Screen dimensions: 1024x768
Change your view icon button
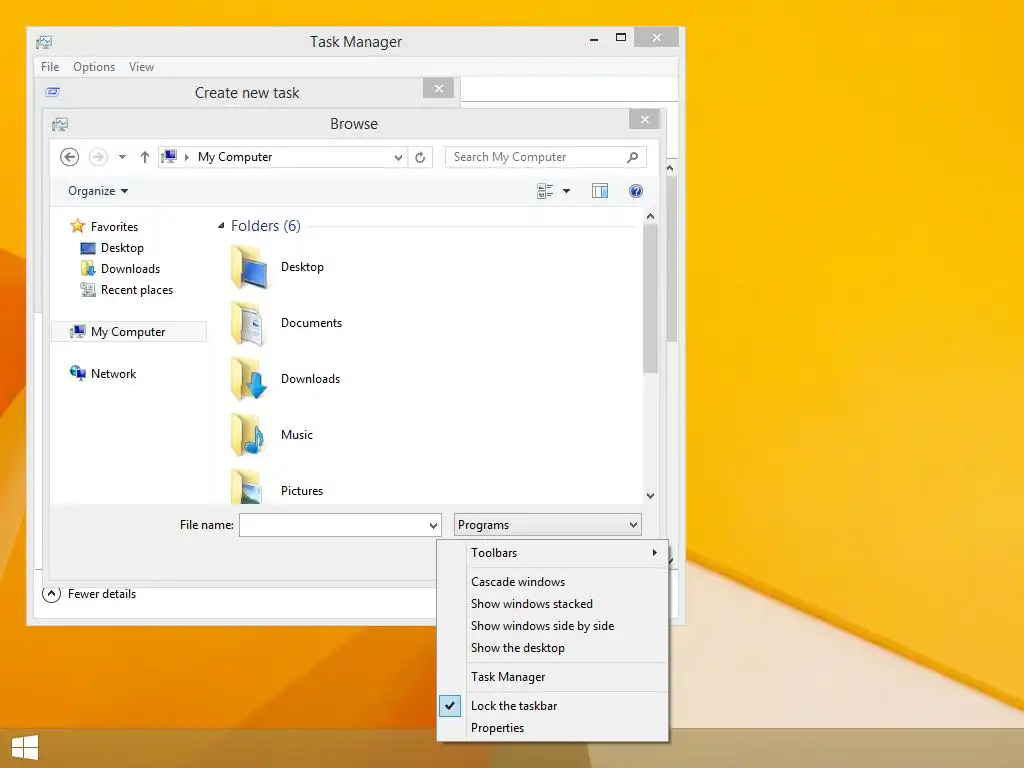(x=545, y=191)
